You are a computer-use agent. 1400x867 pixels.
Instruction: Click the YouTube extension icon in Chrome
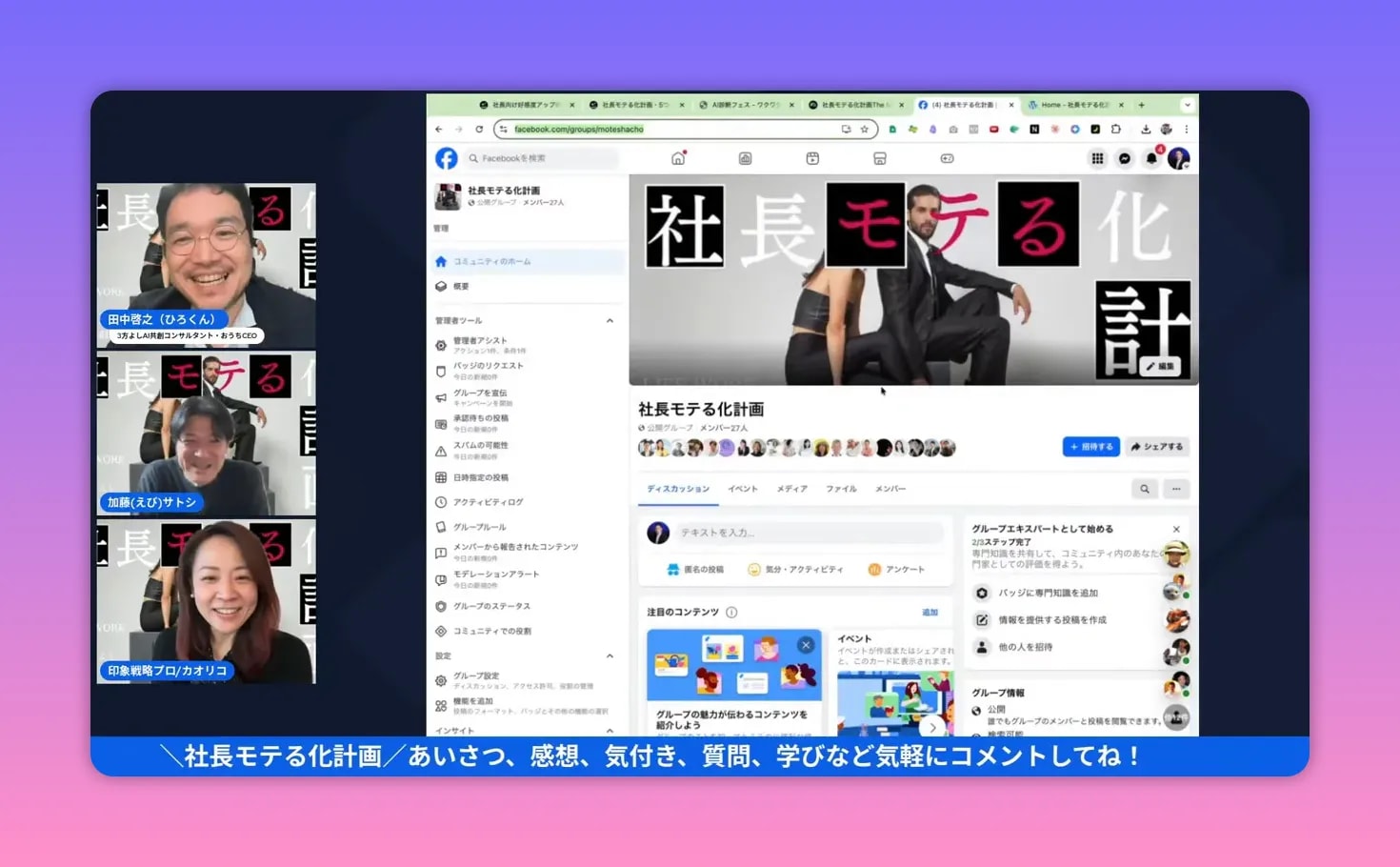(994, 130)
